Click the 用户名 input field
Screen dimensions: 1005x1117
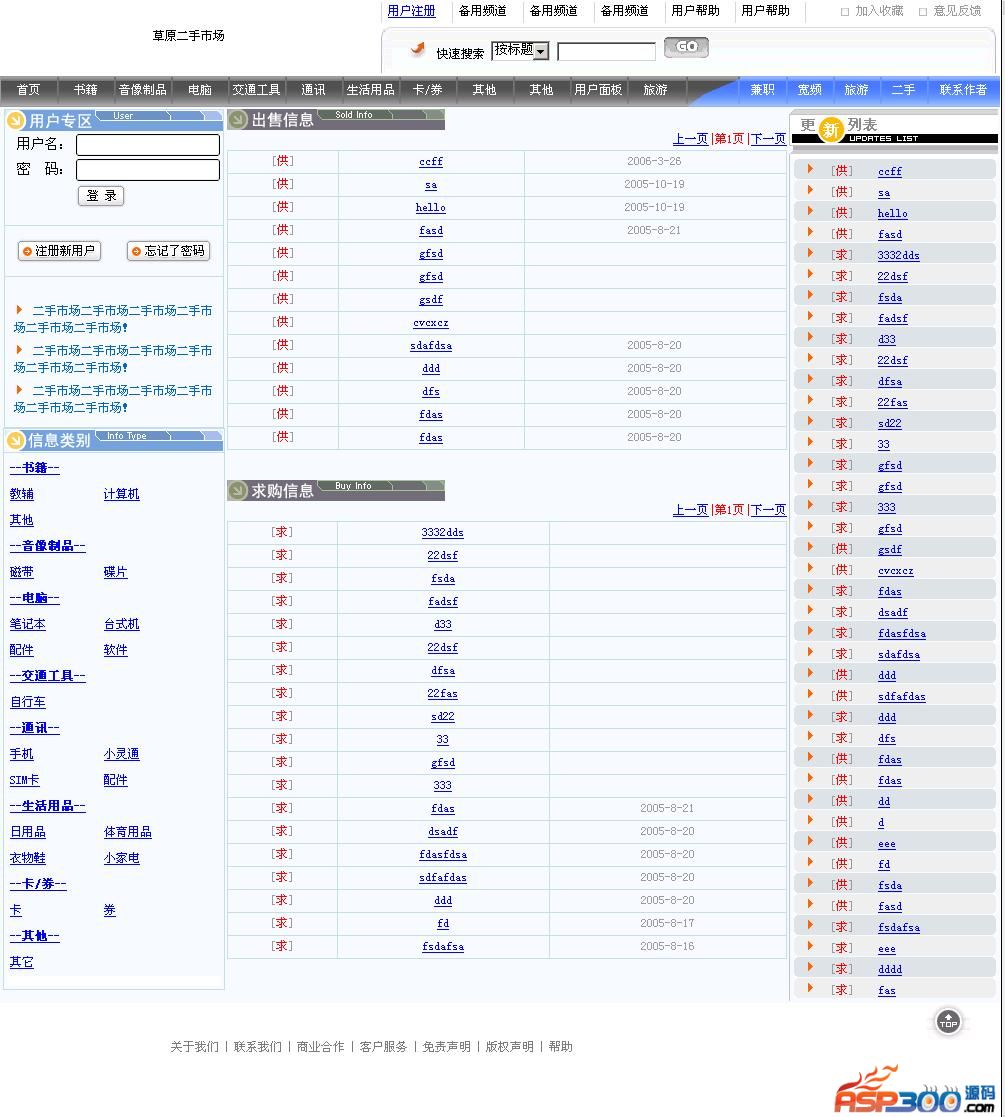click(148, 145)
